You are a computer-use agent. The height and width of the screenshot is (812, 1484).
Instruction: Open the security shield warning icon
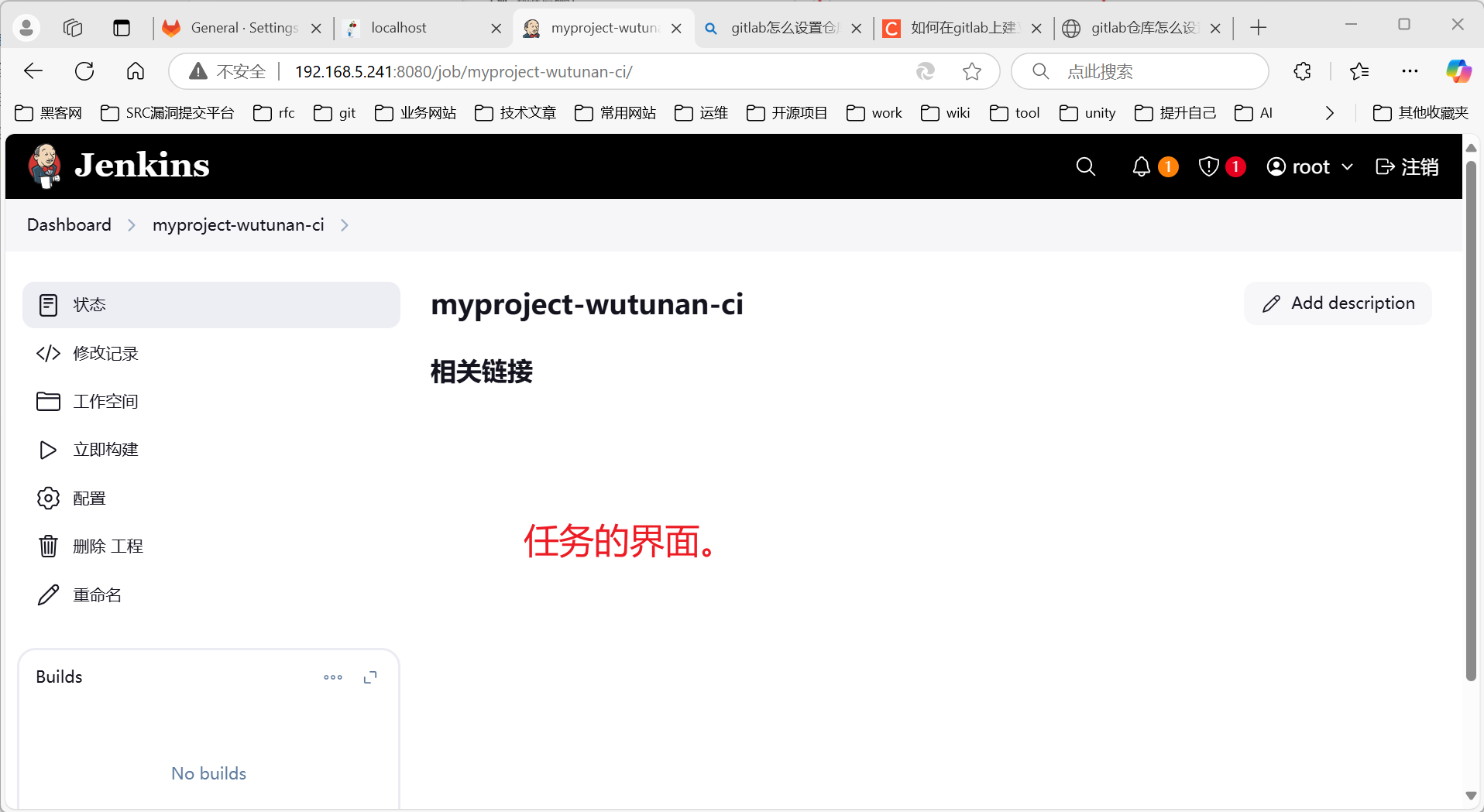click(1209, 166)
